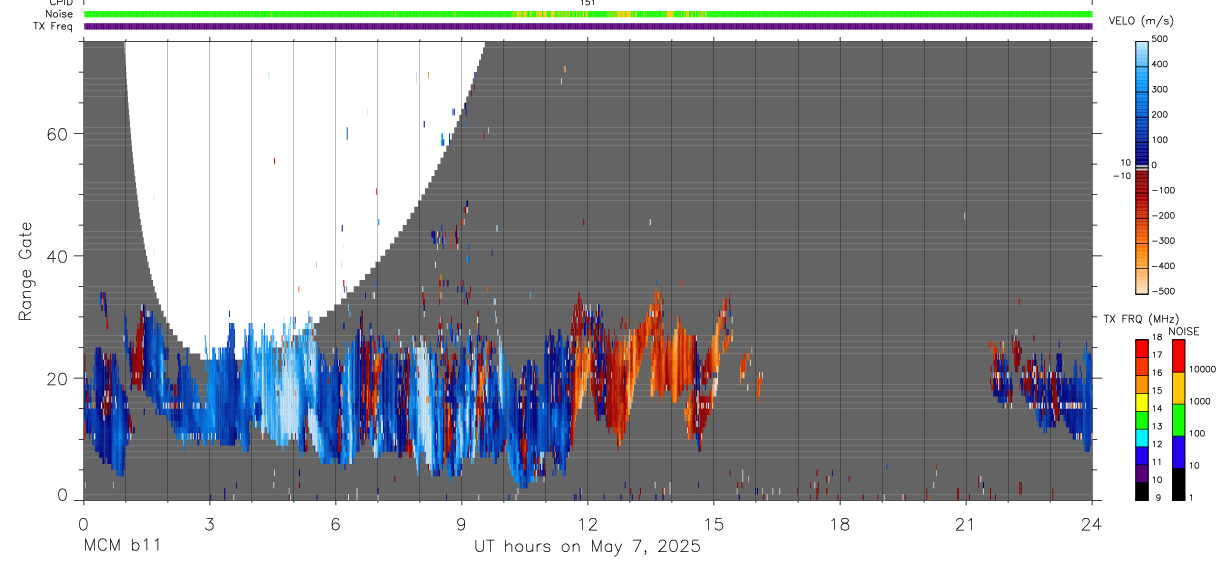Click the UT hours on May 7, 2025 title

coord(587,546)
